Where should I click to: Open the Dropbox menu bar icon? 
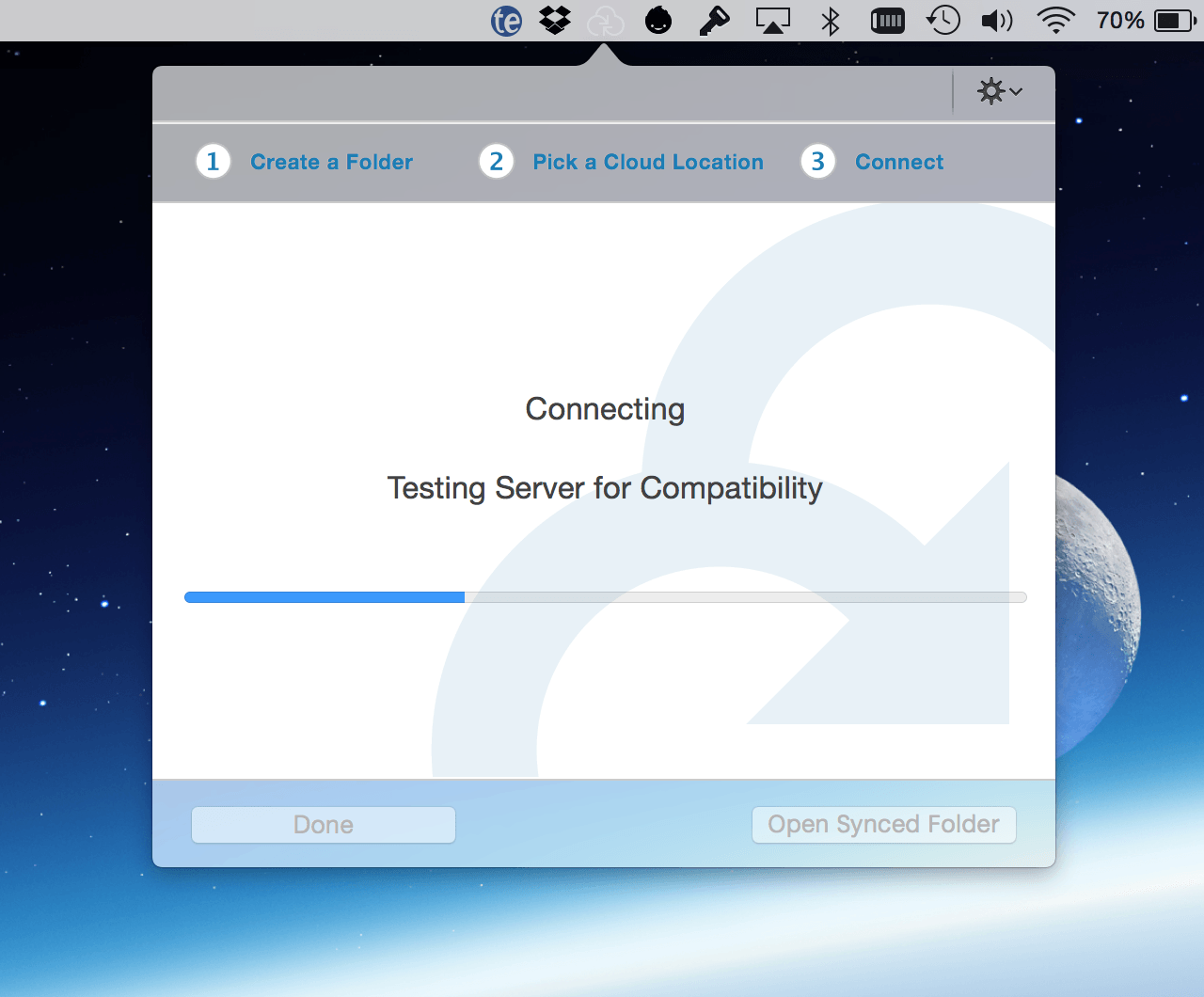point(555,20)
